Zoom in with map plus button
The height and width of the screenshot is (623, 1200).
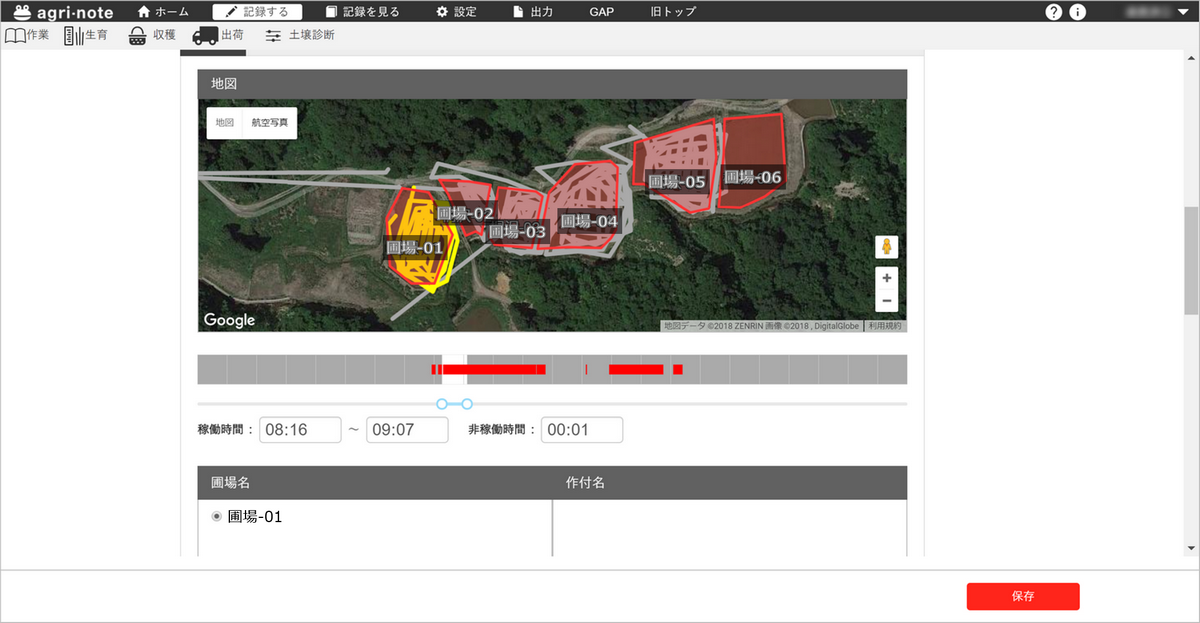(x=886, y=278)
